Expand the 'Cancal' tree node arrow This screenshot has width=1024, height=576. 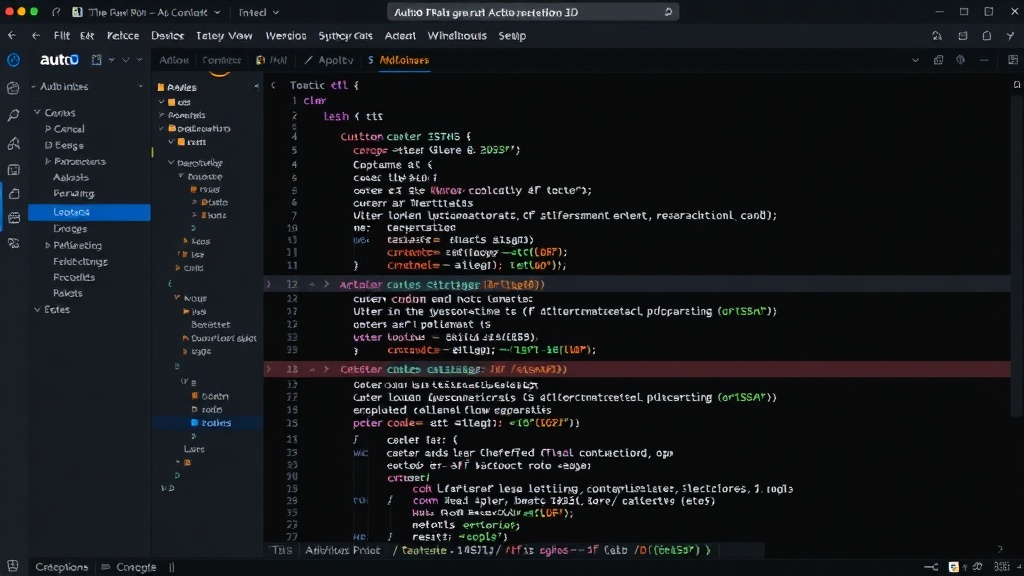point(48,129)
